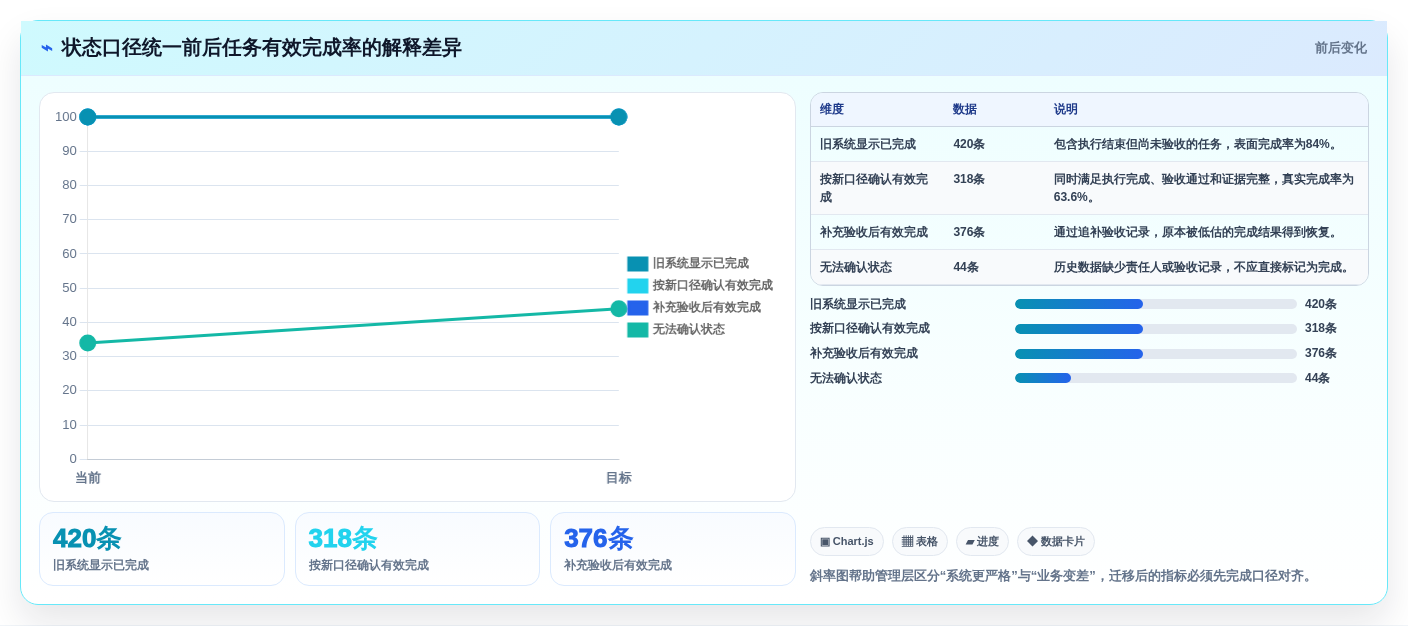
Task: Click the Chart.js tag chip
Action: (847, 542)
